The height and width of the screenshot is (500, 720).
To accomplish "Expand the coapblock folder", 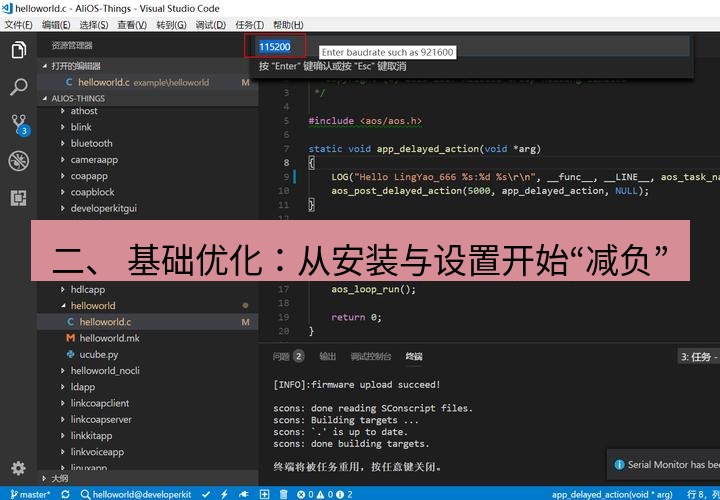I will tap(62, 192).
